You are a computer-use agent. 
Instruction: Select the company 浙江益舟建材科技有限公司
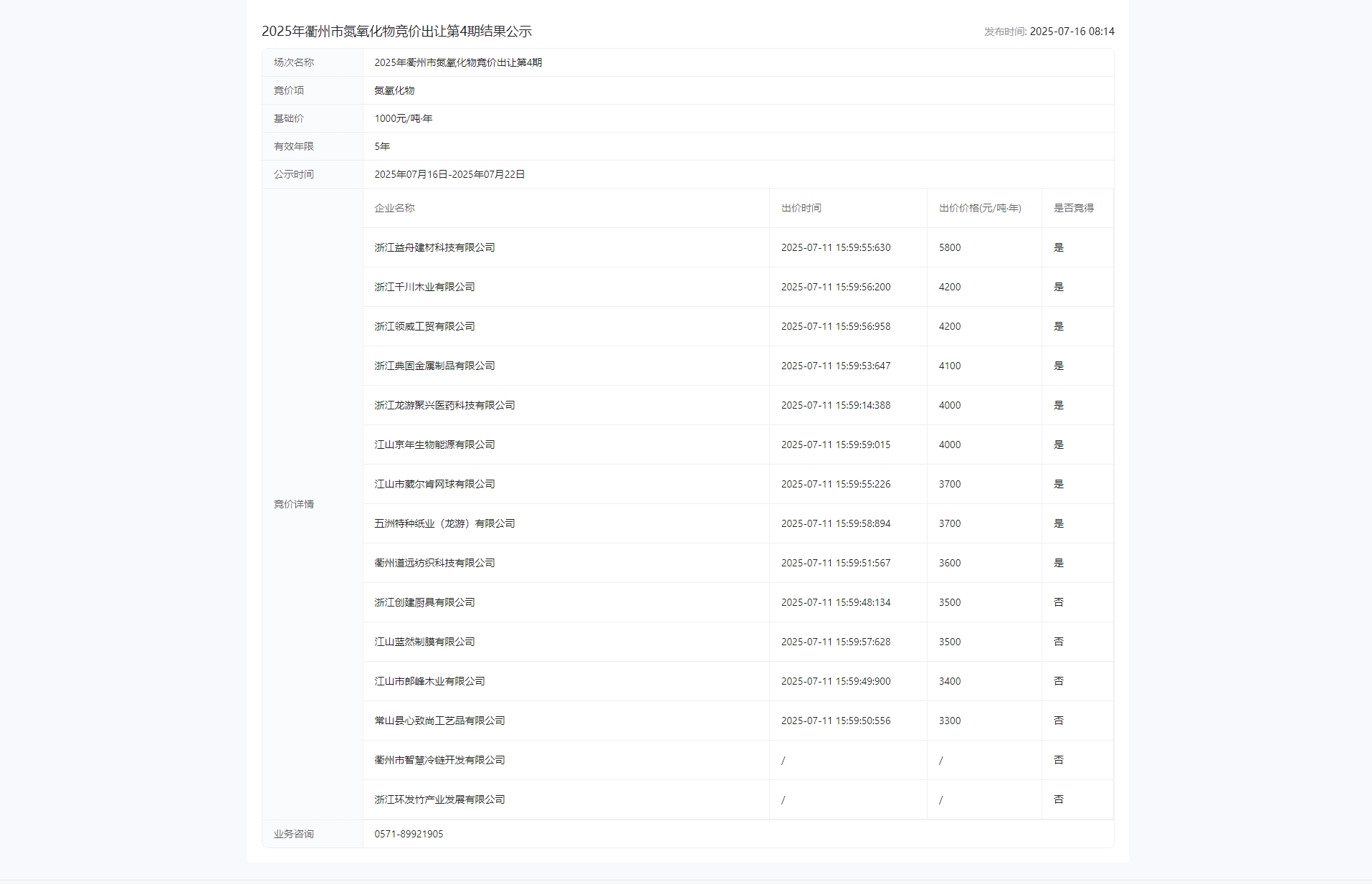tap(434, 247)
